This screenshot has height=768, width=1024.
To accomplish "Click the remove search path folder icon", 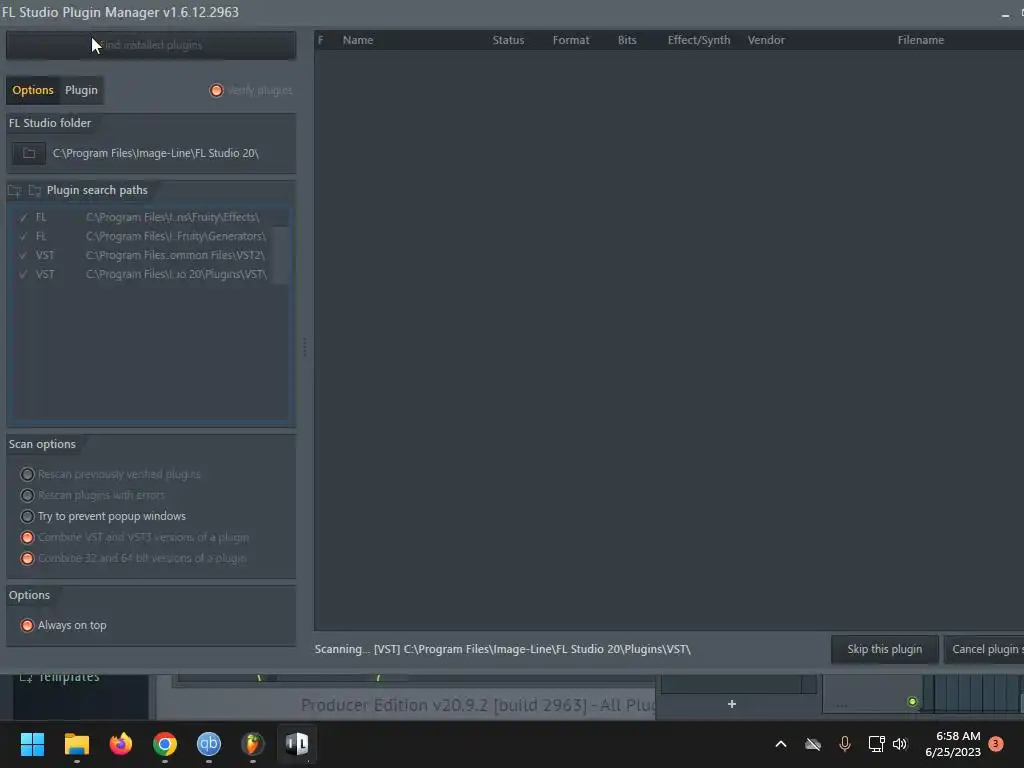I will 35,191.
